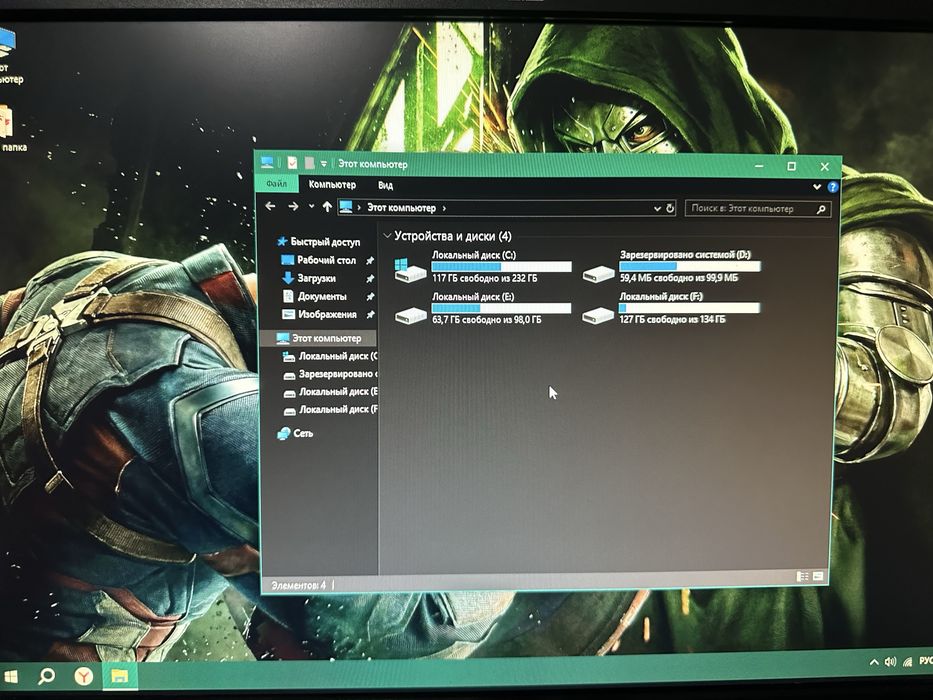The width and height of the screenshot is (933, 700).
Task: Select Быстрый доступ in navigation pane
Action: tap(325, 242)
